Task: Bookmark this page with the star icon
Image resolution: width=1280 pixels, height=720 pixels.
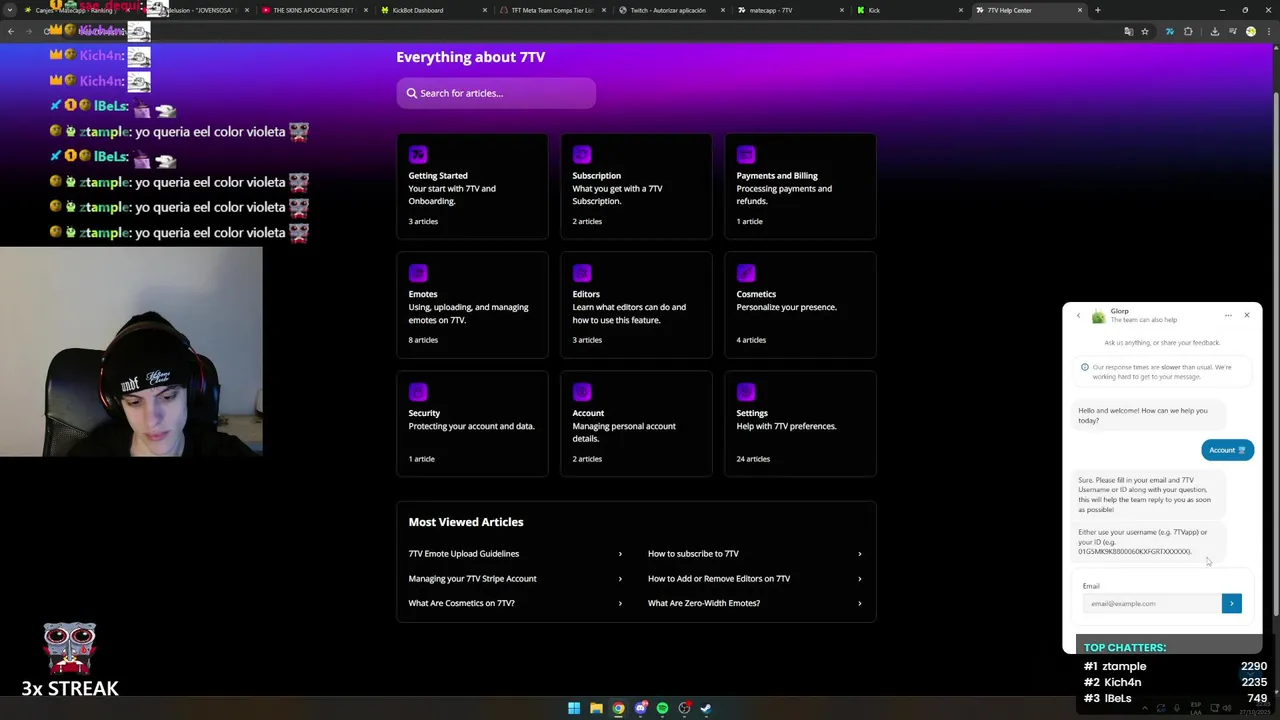Action: pos(1145,31)
